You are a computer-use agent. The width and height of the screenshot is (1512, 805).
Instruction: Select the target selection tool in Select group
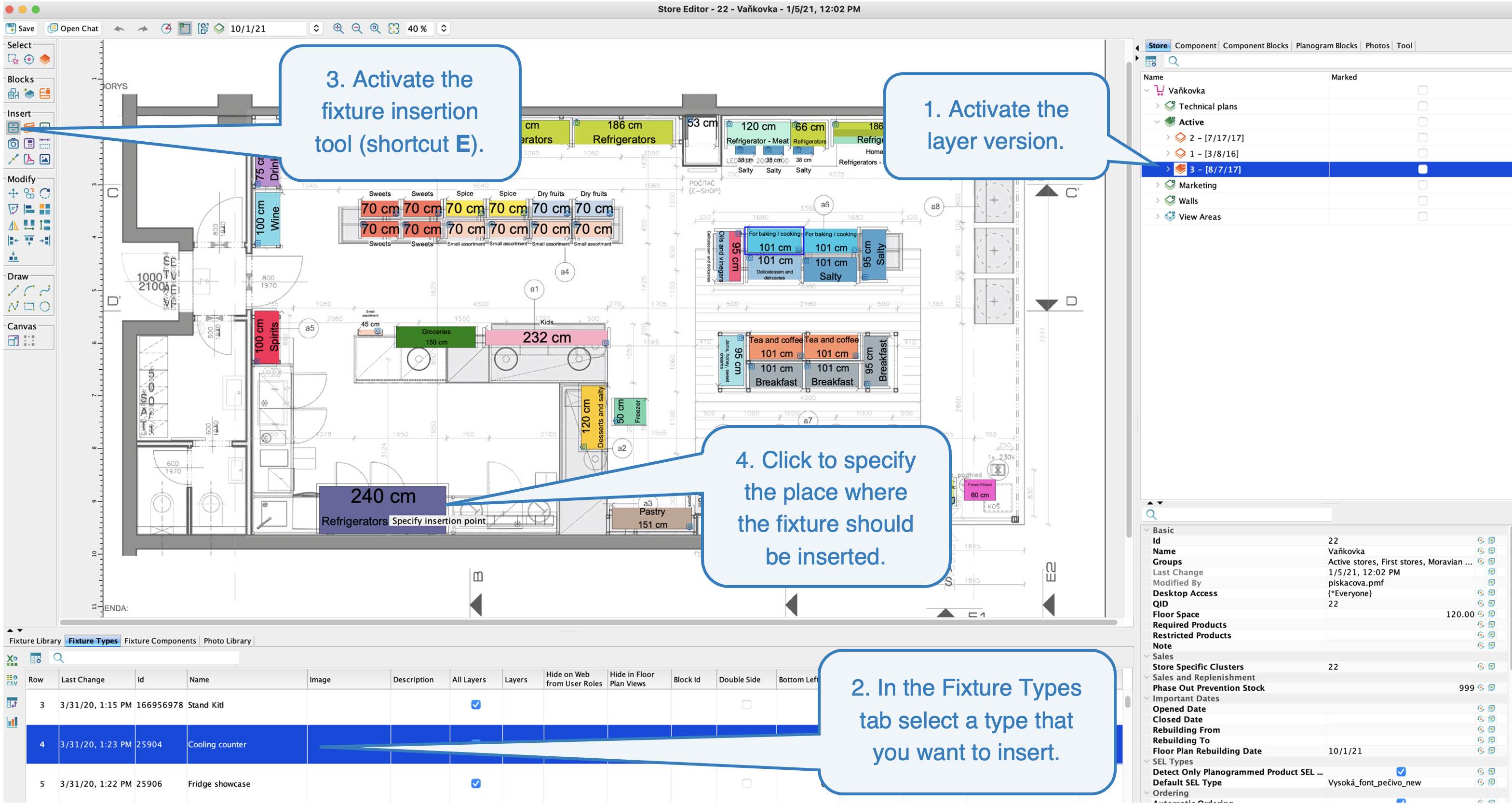[x=29, y=59]
